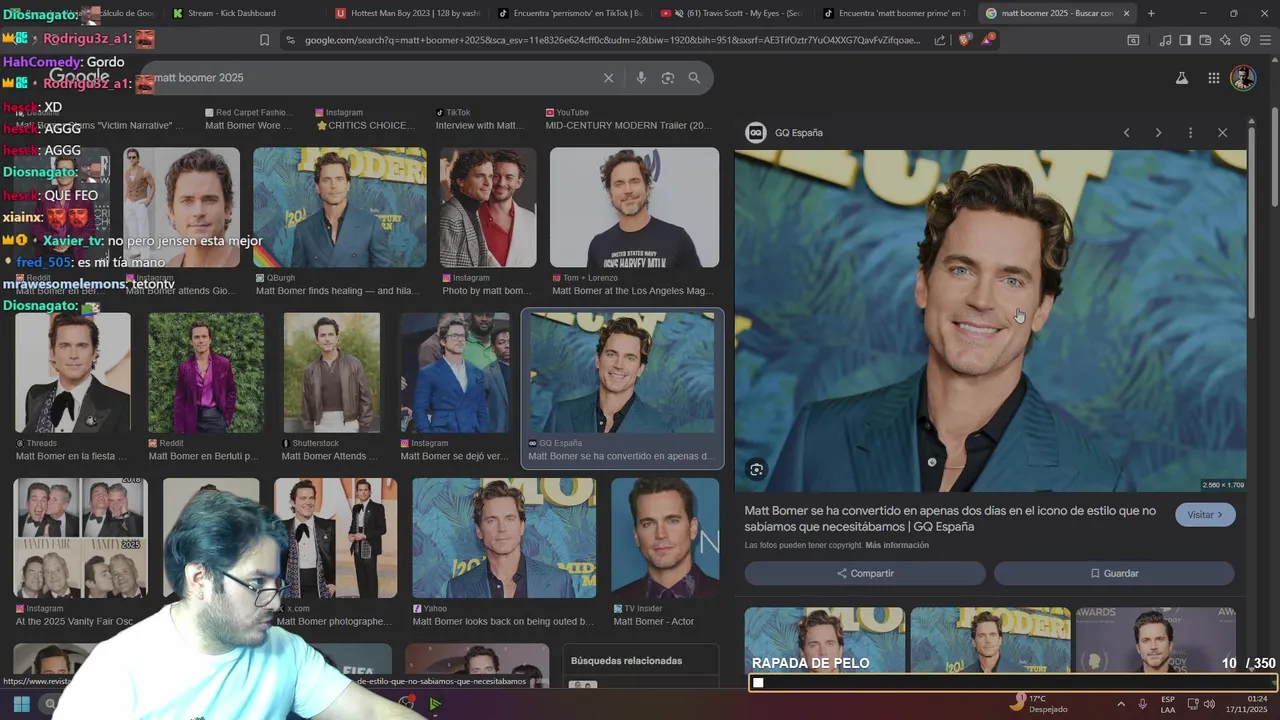Open the Brave VPN shield icon
1280x720 pixels.
click(x=1245, y=40)
